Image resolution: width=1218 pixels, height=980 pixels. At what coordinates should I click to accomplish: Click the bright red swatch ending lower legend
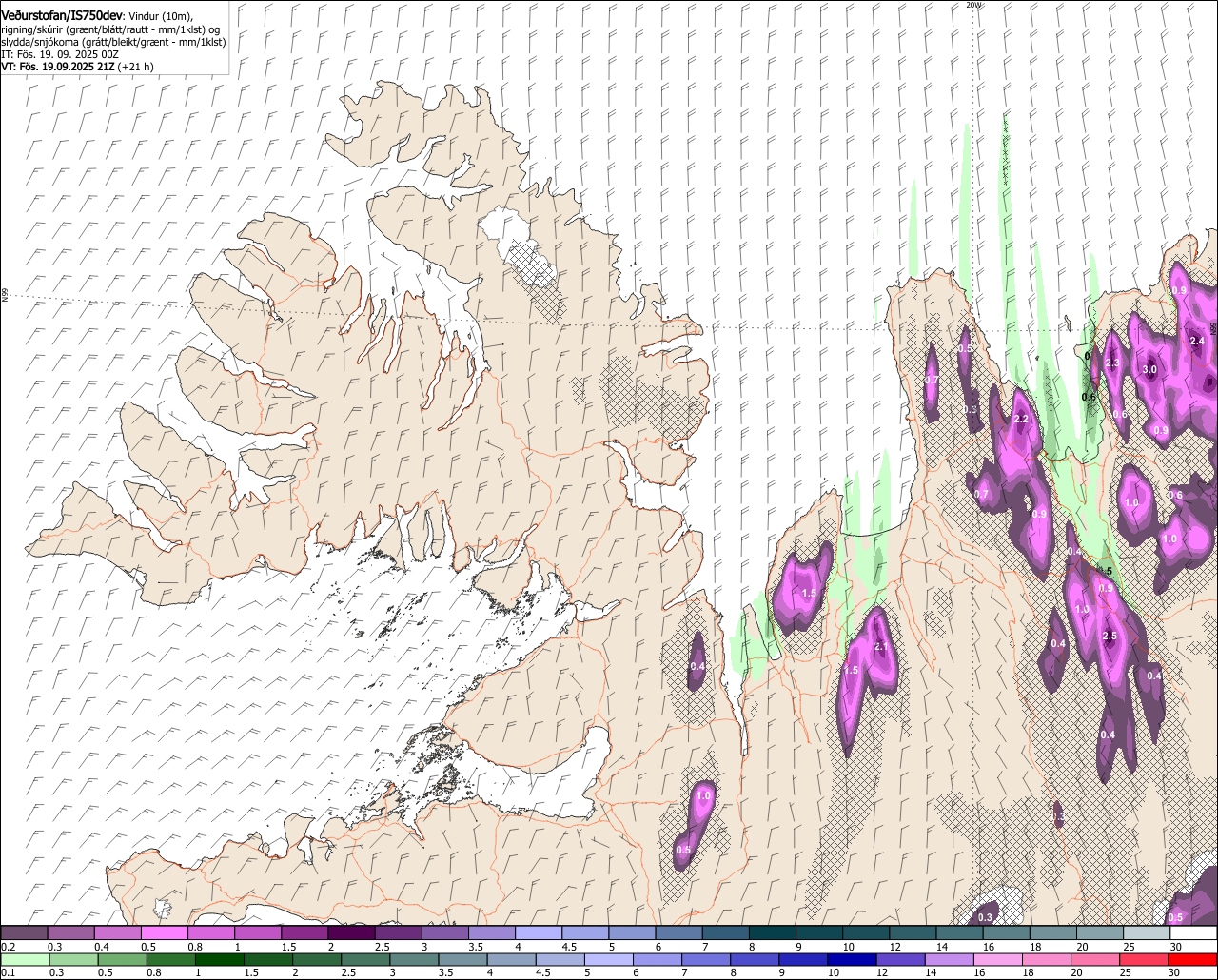(x=1193, y=959)
